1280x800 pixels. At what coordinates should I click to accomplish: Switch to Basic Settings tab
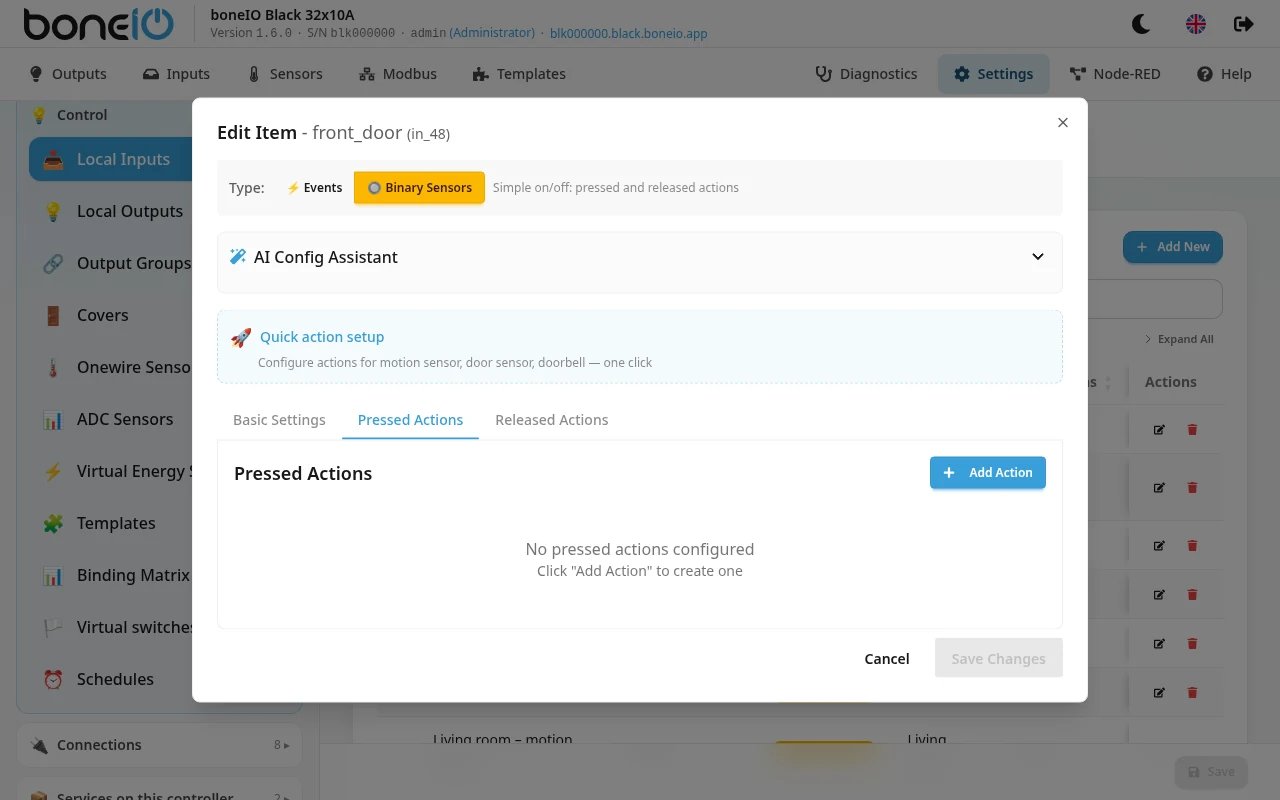[279, 420]
